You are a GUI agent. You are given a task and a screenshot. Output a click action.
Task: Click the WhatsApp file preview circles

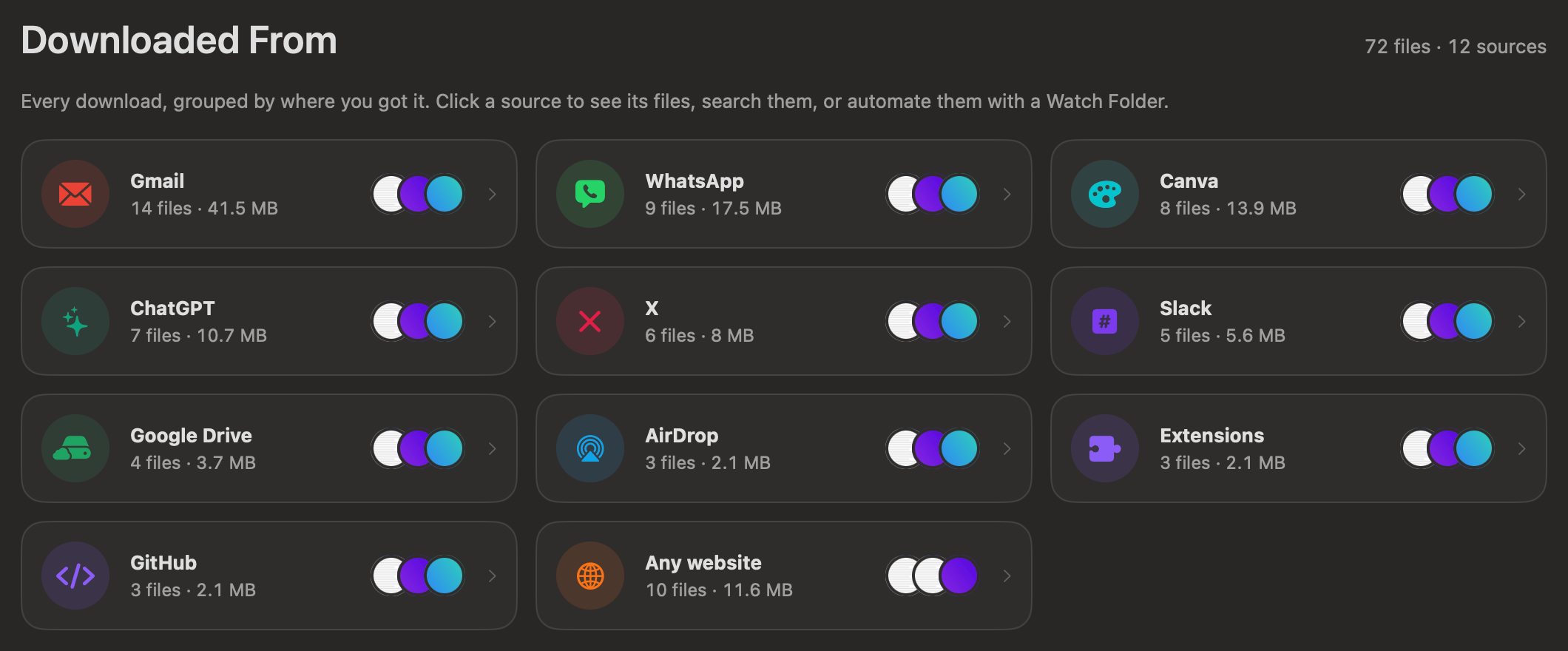(x=933, y=194)
